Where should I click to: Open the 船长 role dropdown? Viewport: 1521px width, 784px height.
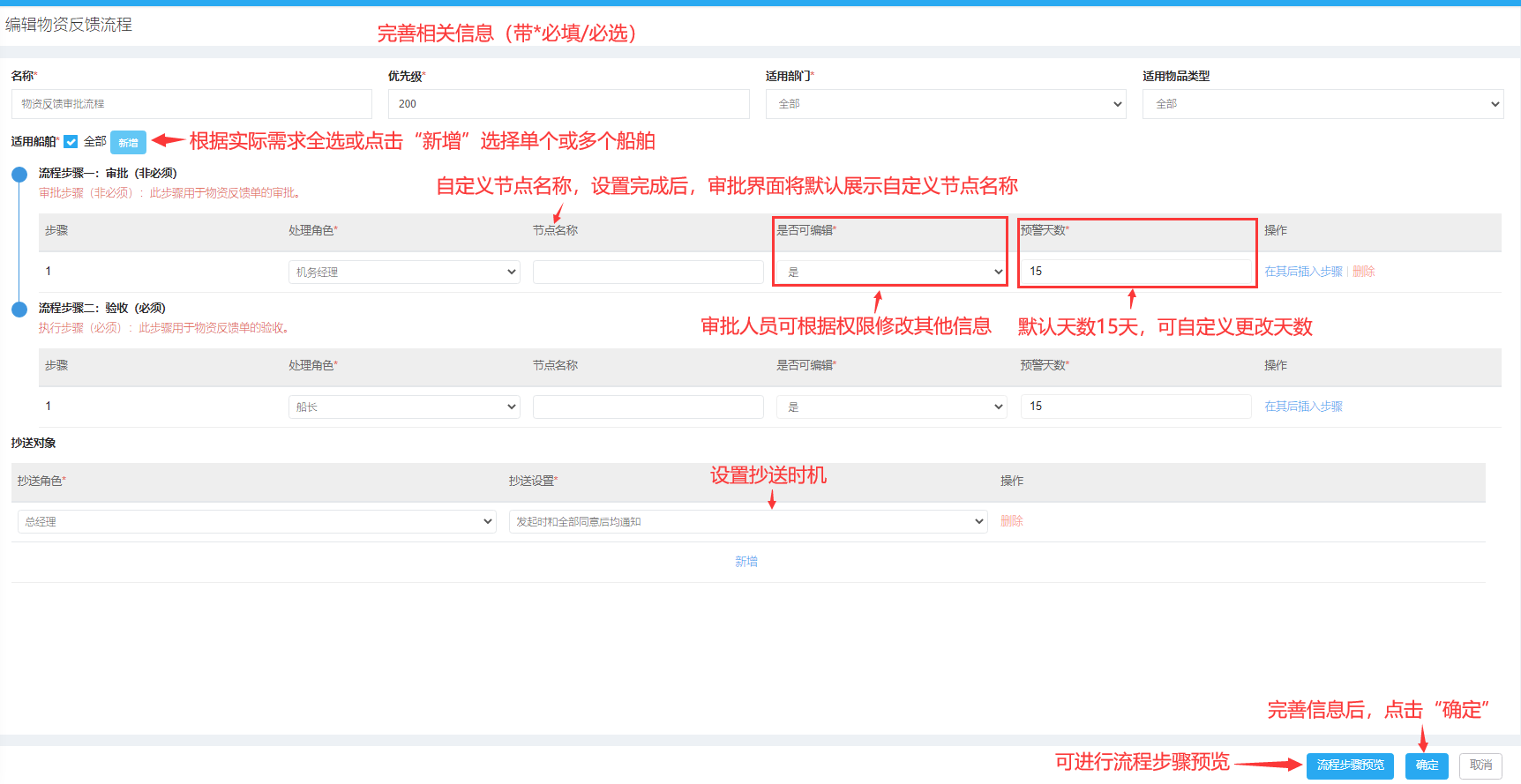(x=404, y=407)
